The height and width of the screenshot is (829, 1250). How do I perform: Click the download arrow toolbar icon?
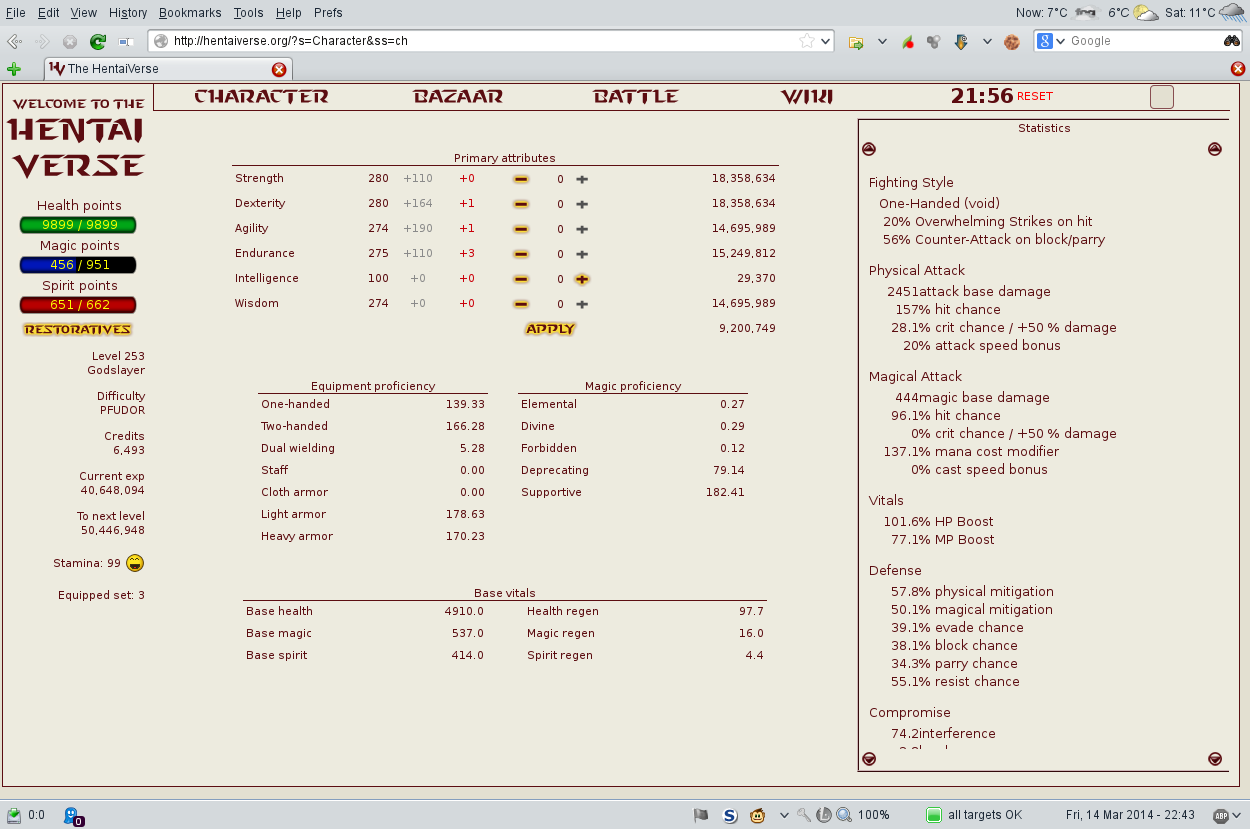tap(961, 42)
